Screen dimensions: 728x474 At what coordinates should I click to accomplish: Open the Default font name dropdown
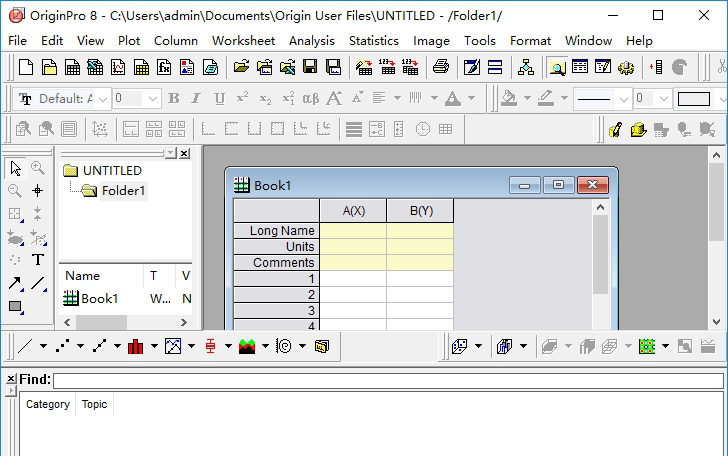[x=103, y=99]
